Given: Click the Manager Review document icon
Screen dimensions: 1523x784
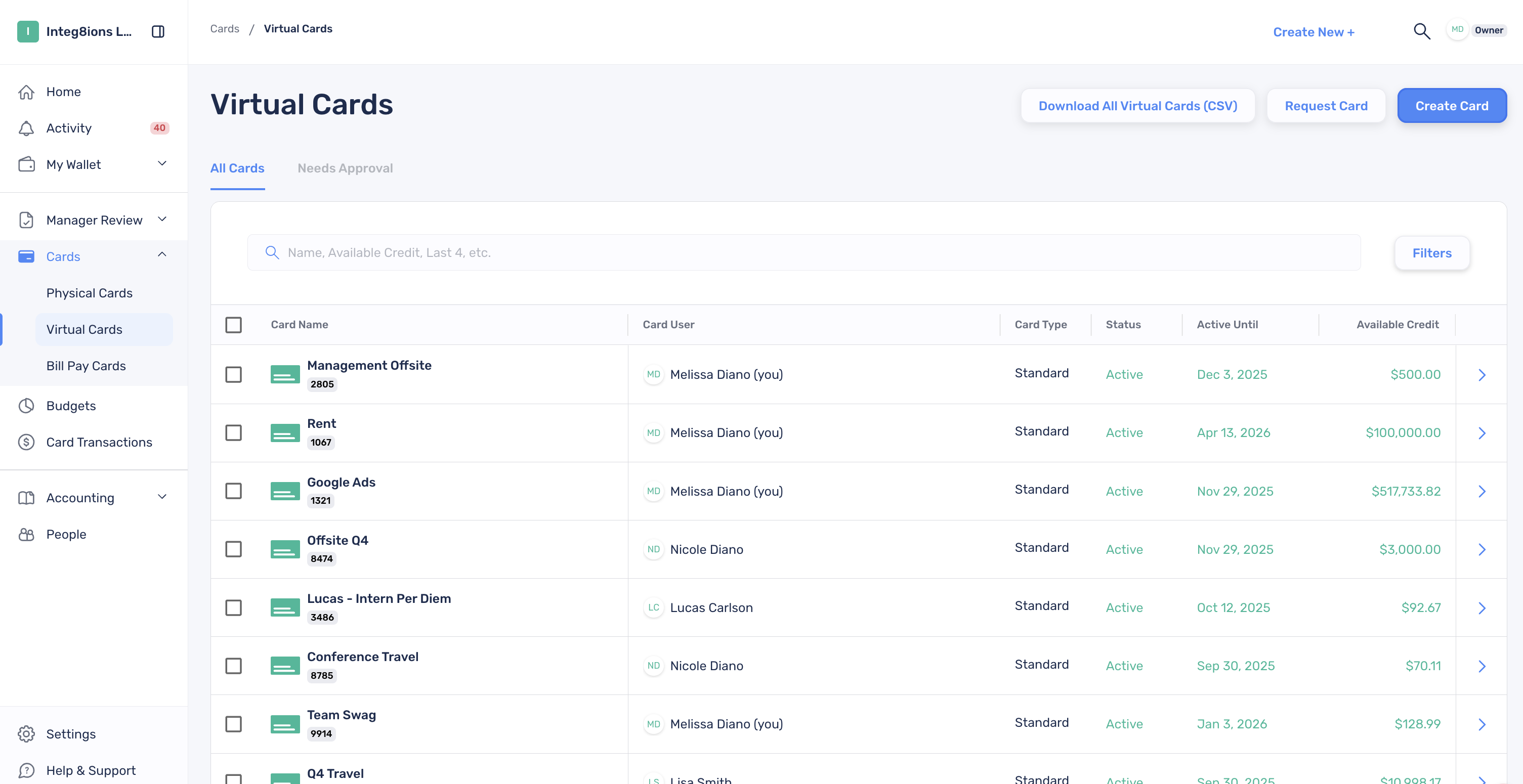Looking at the screenshot, I should coord(26,220).
